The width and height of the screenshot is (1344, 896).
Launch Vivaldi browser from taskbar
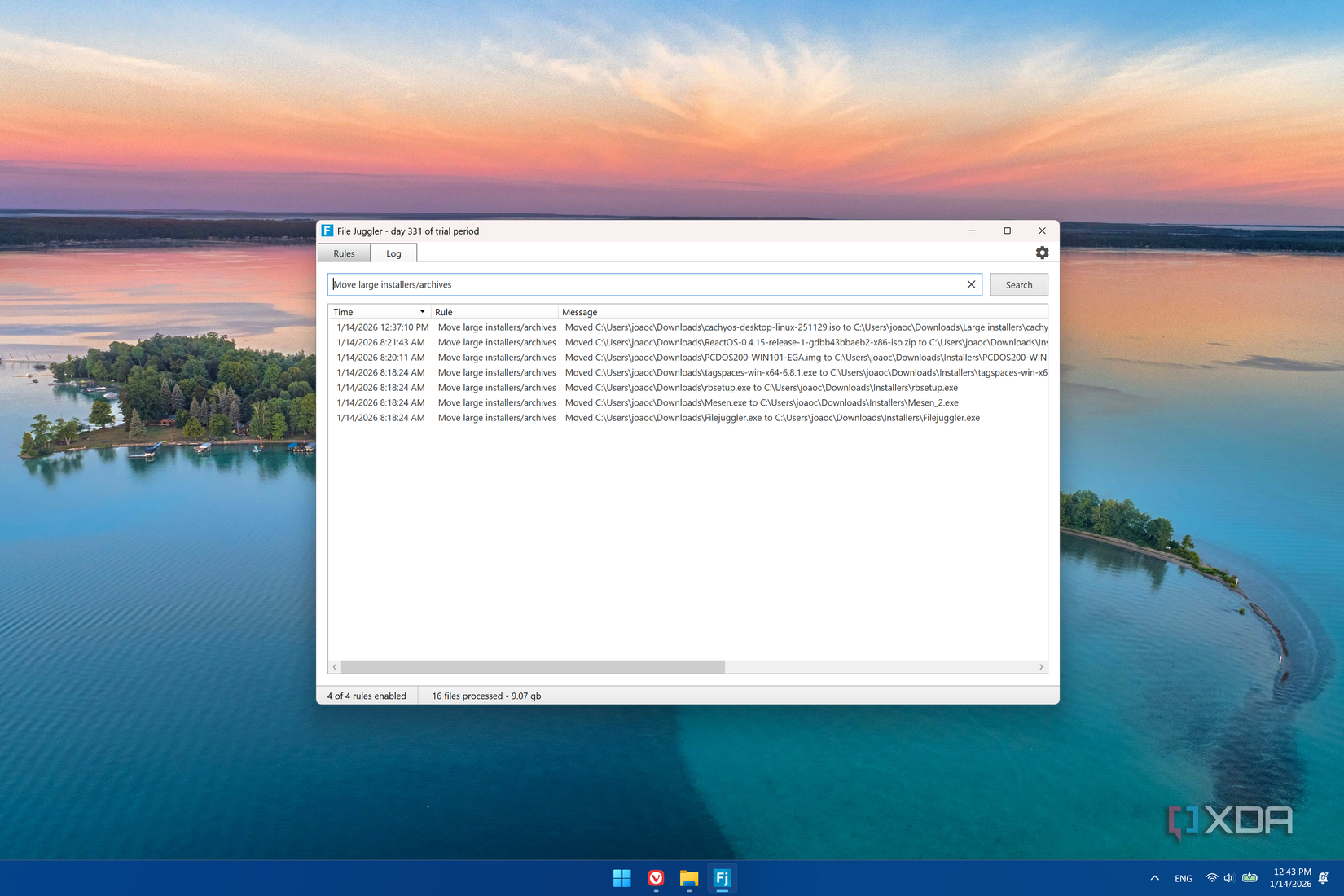point(656,878)
